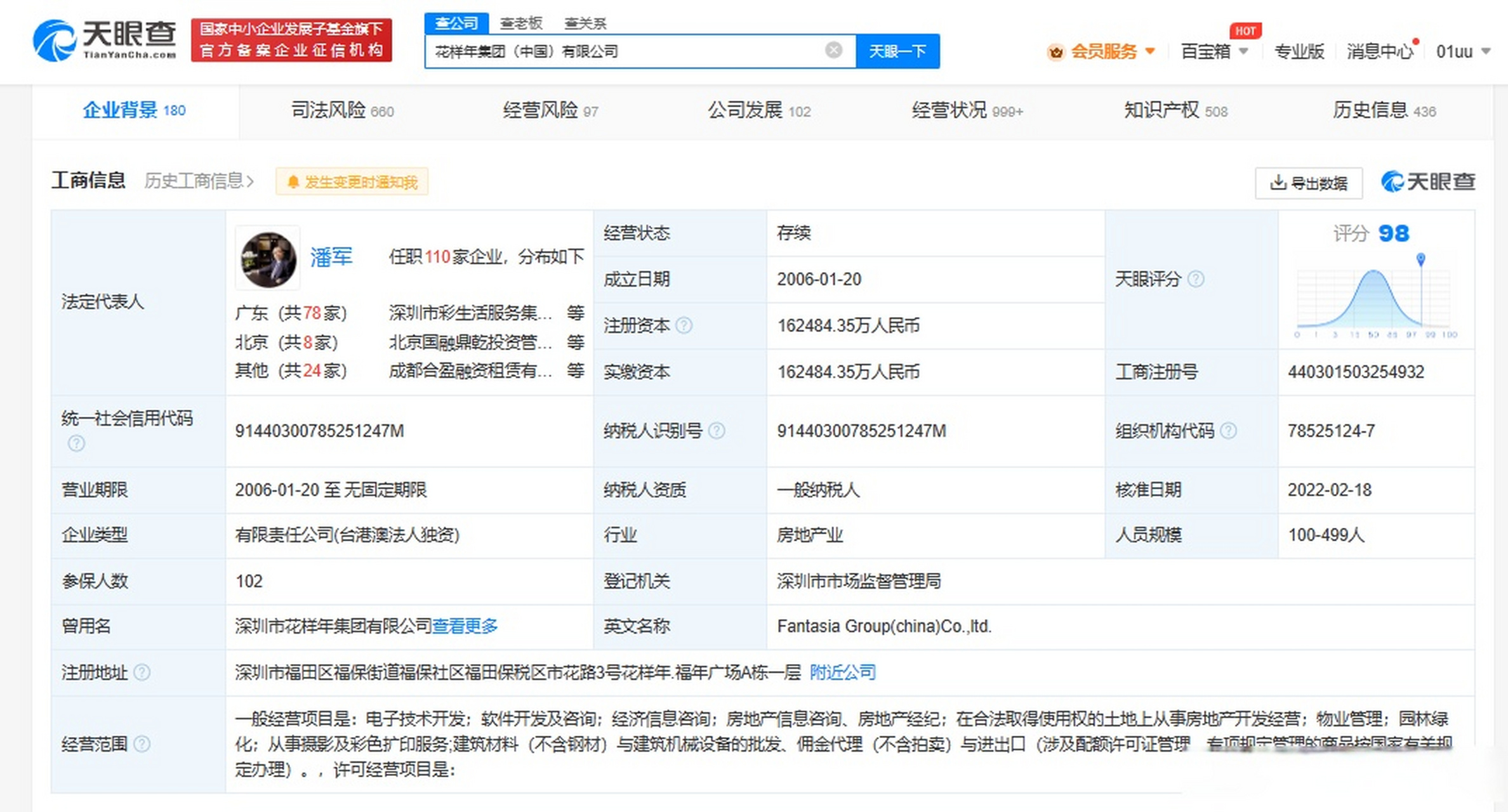
Task: Click help icon beside 组织机构代码
Action: 1229,431
